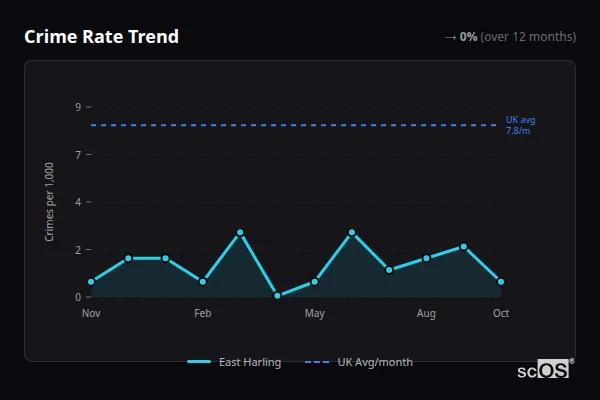Click the 'Nov' axis label
This screenshot has width=600, height=400.
pos(91,313)
